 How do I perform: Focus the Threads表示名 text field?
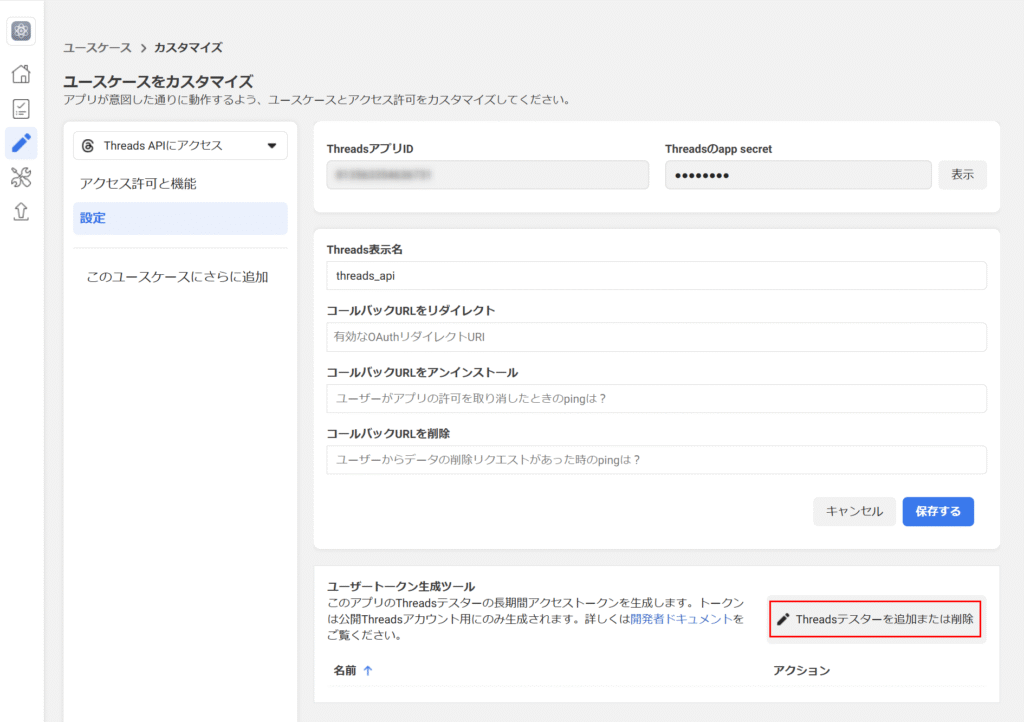[x=656, y=276]
